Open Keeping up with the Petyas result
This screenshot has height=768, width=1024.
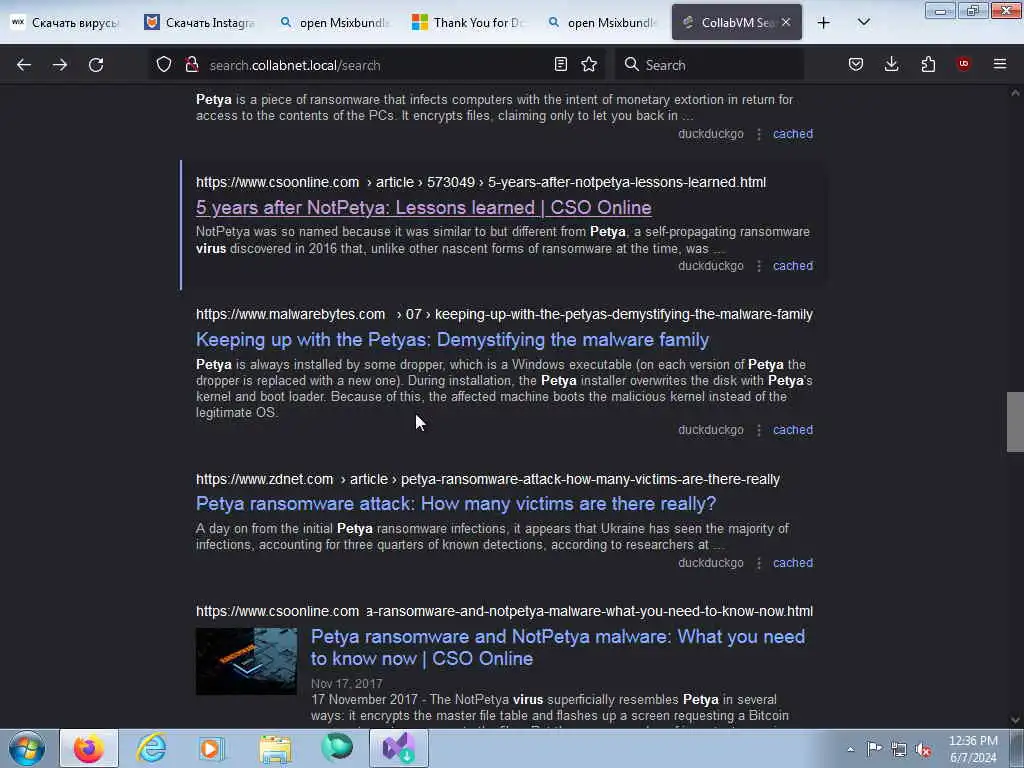[x=453, y=340]
